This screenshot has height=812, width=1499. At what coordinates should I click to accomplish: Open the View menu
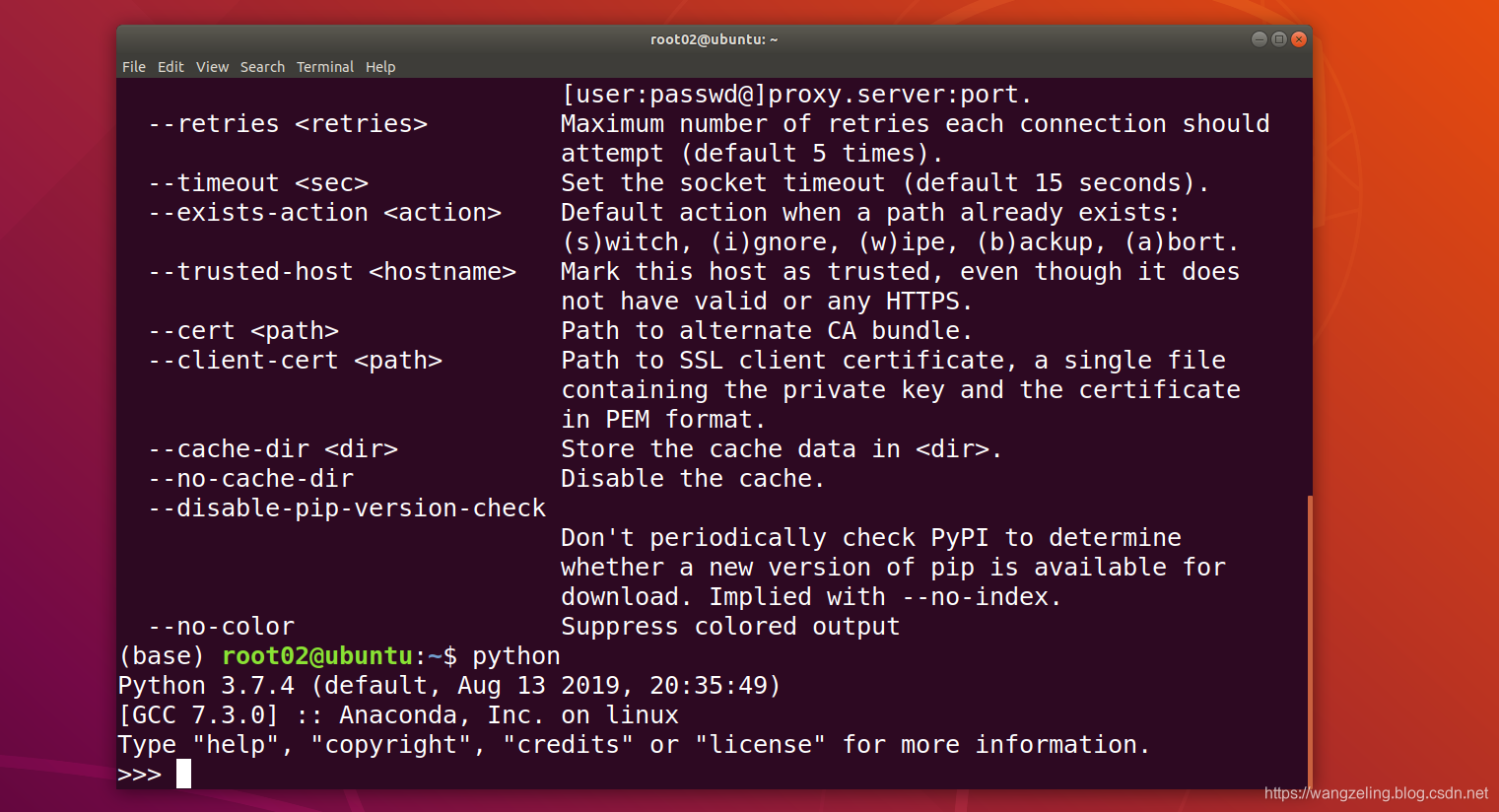[x=212, y=67]
